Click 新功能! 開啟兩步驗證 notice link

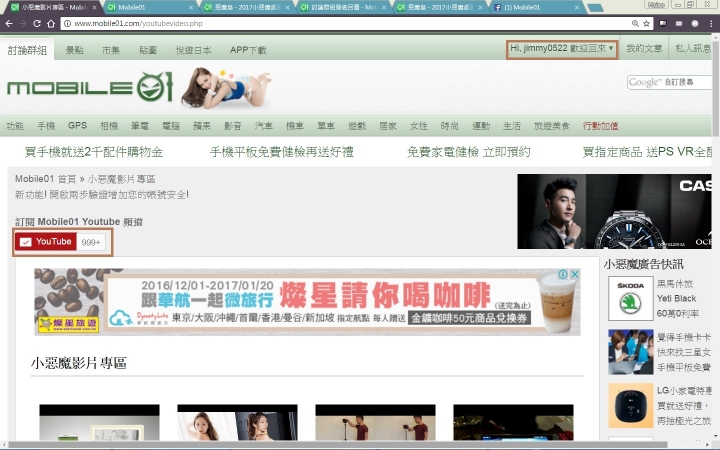point(101,195)
